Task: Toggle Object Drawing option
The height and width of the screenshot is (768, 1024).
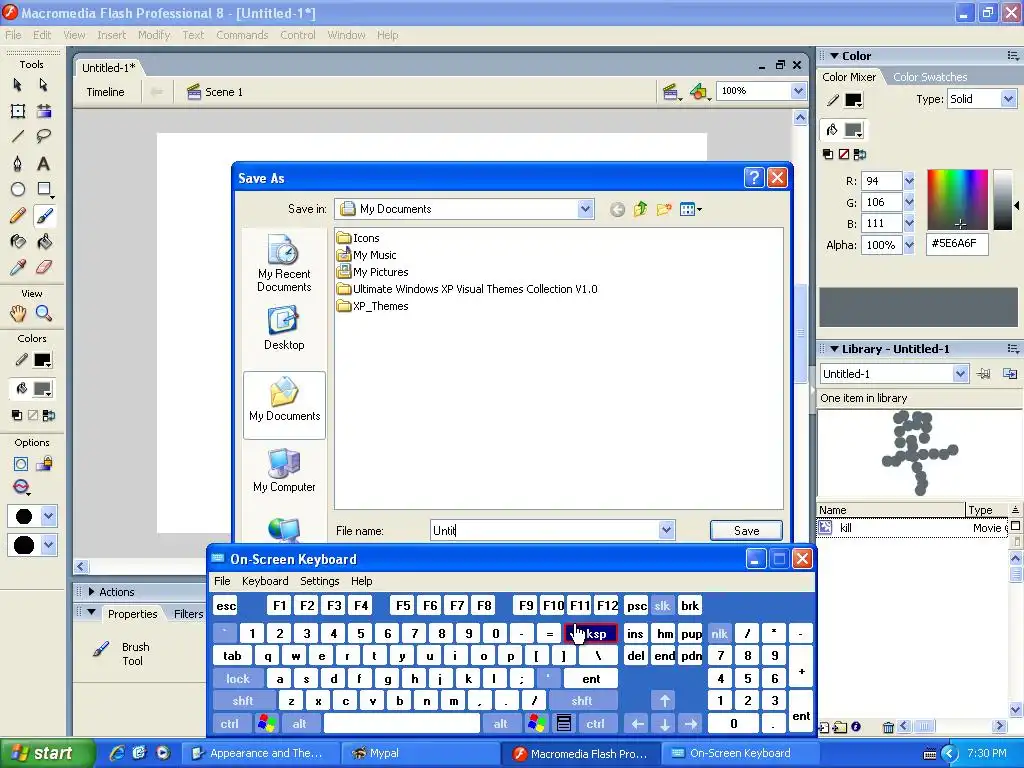Action: [20, 464]
